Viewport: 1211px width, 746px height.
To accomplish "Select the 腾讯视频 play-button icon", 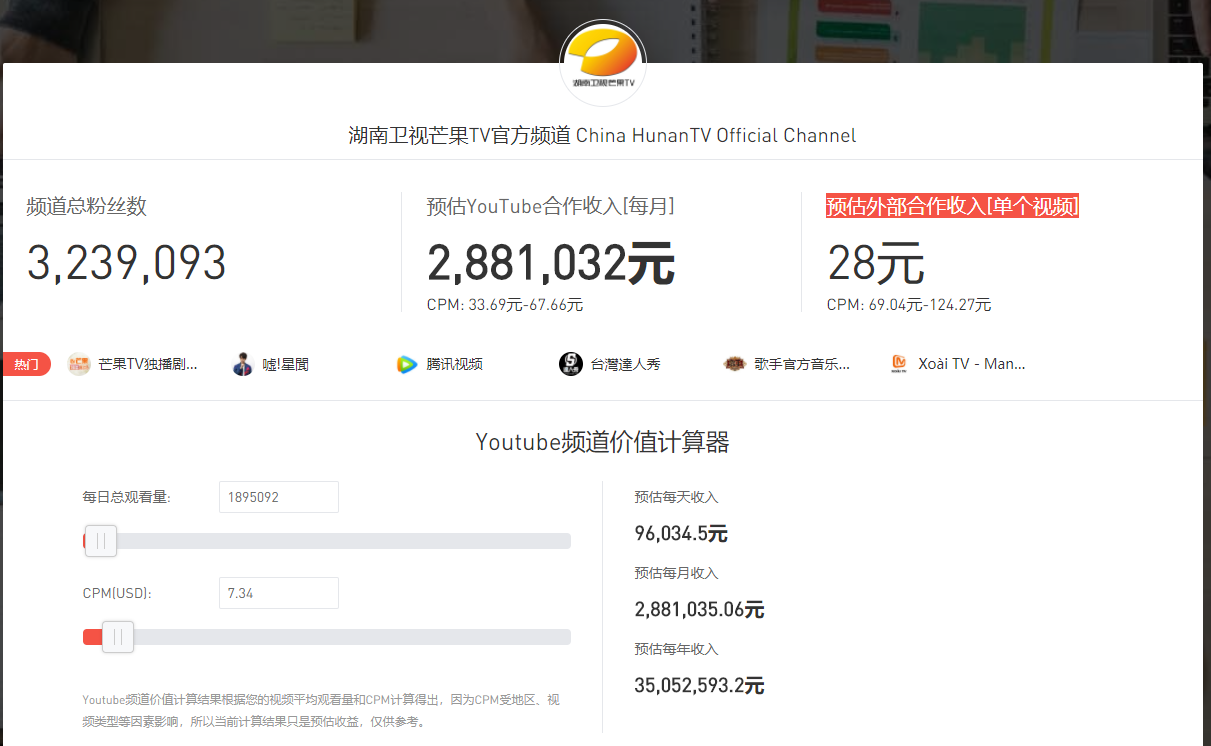I will pos(406,364).
